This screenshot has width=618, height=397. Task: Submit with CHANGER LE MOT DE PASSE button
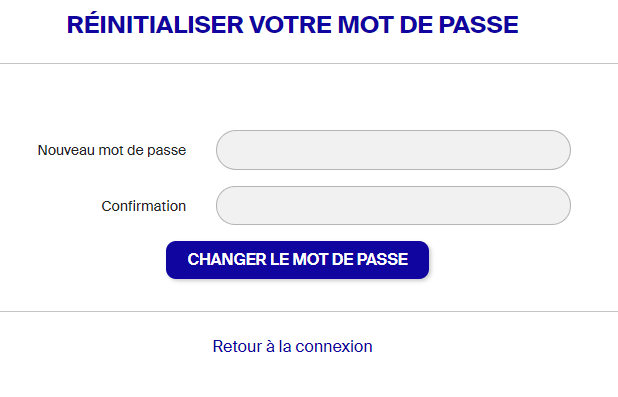[298, 260]
